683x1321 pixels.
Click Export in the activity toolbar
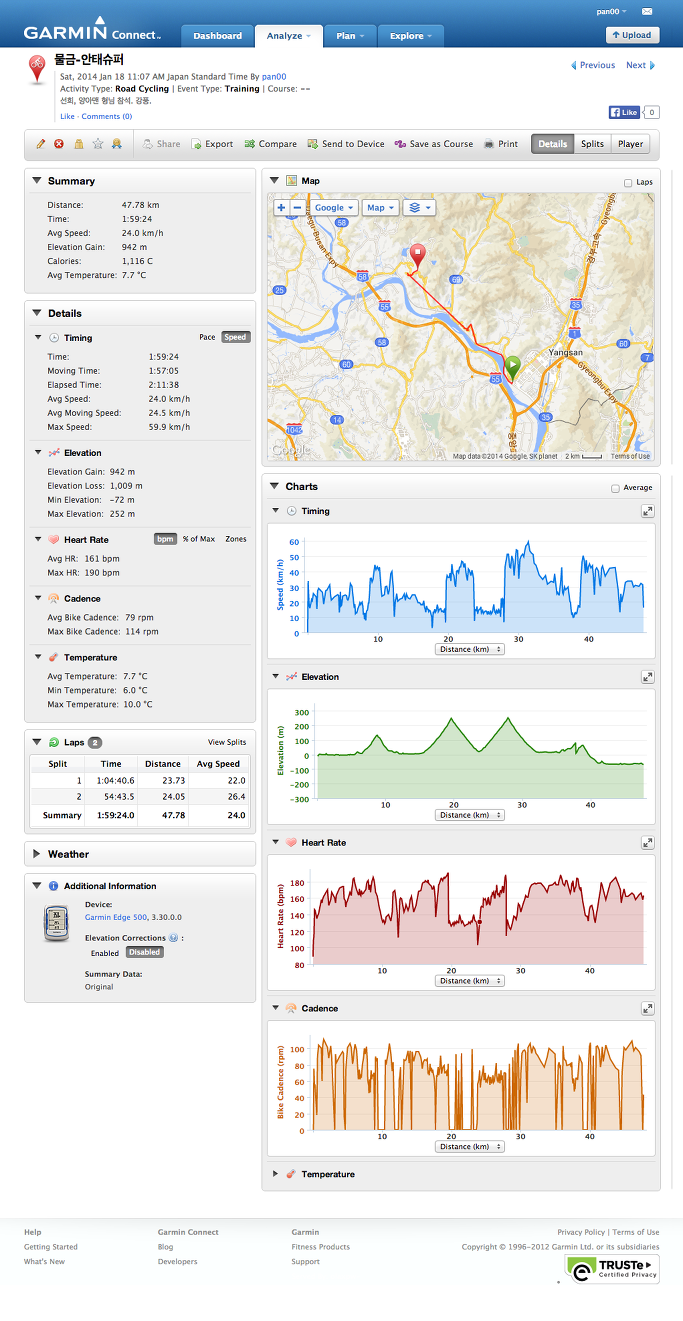pyautogui.click(x=212, y=144)
